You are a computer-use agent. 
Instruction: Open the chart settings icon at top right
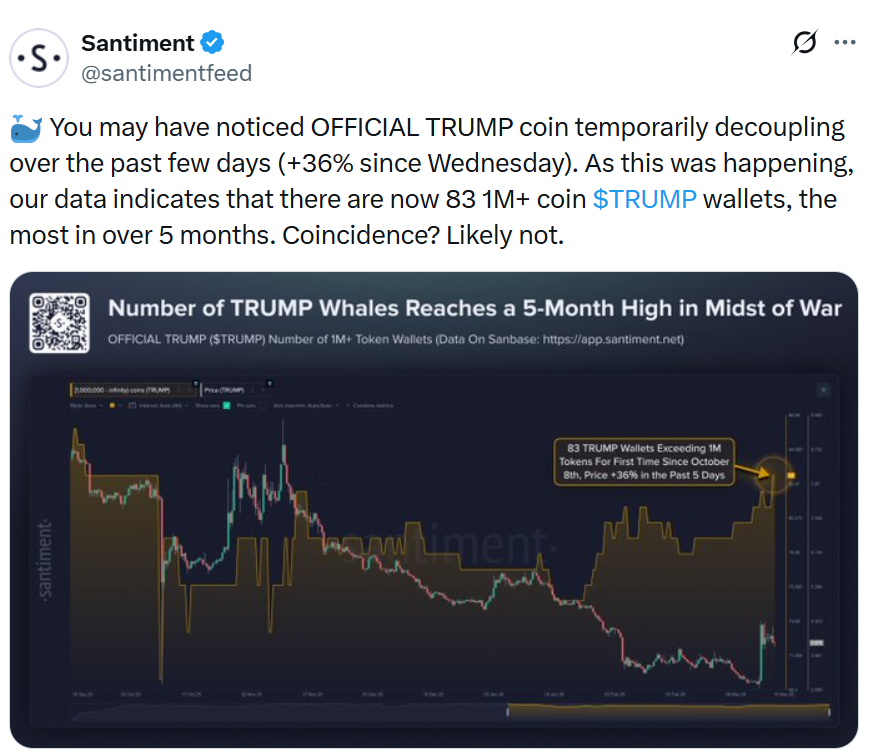824,389
